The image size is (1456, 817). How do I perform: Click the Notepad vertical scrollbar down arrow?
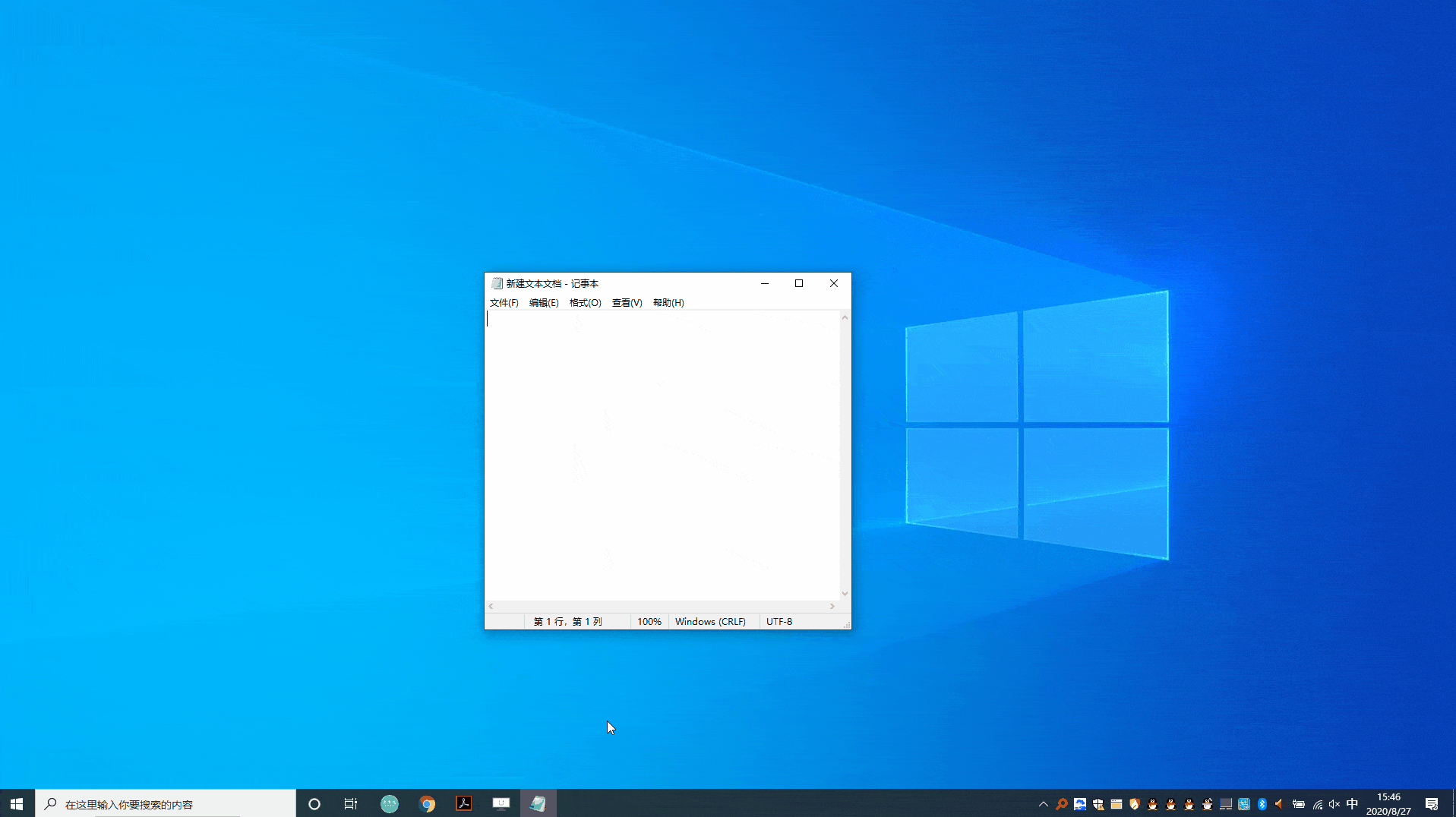[x=845, y=594]
